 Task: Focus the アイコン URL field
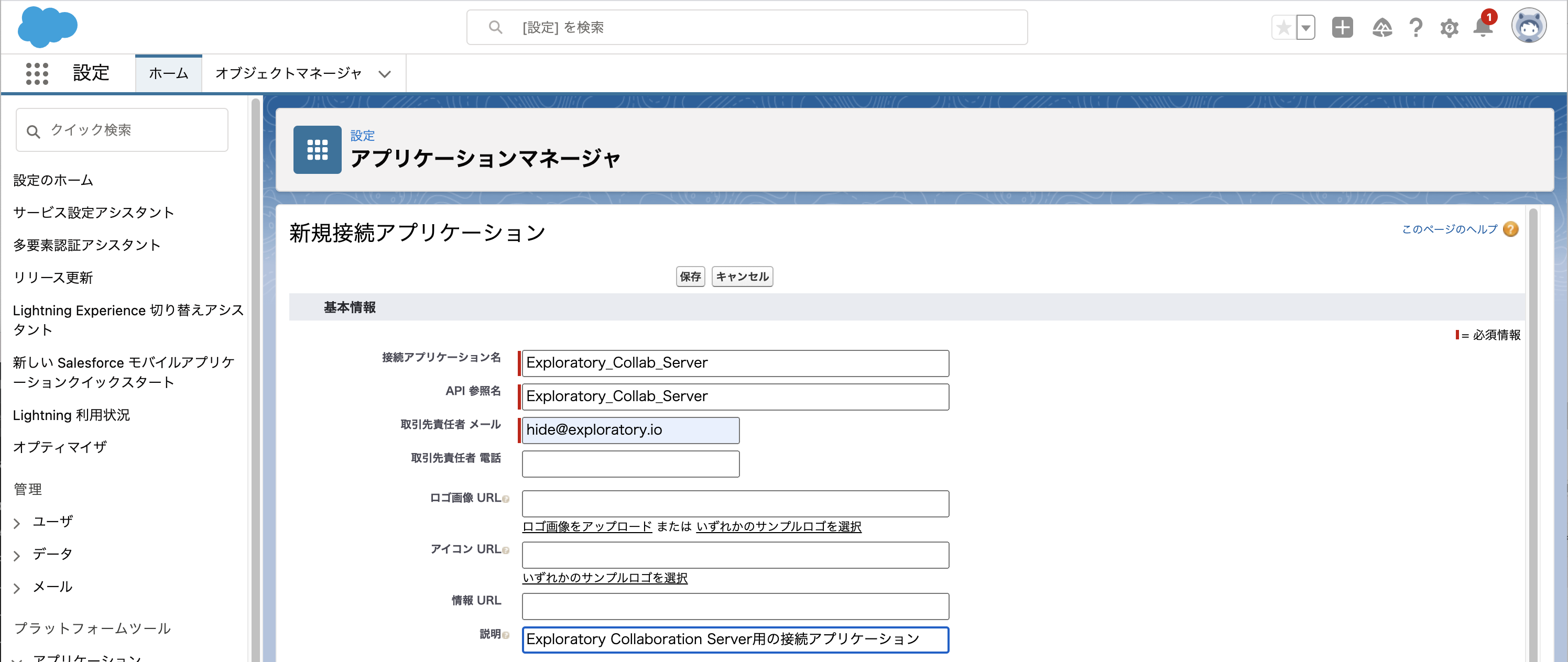click(x=735, y=555)
